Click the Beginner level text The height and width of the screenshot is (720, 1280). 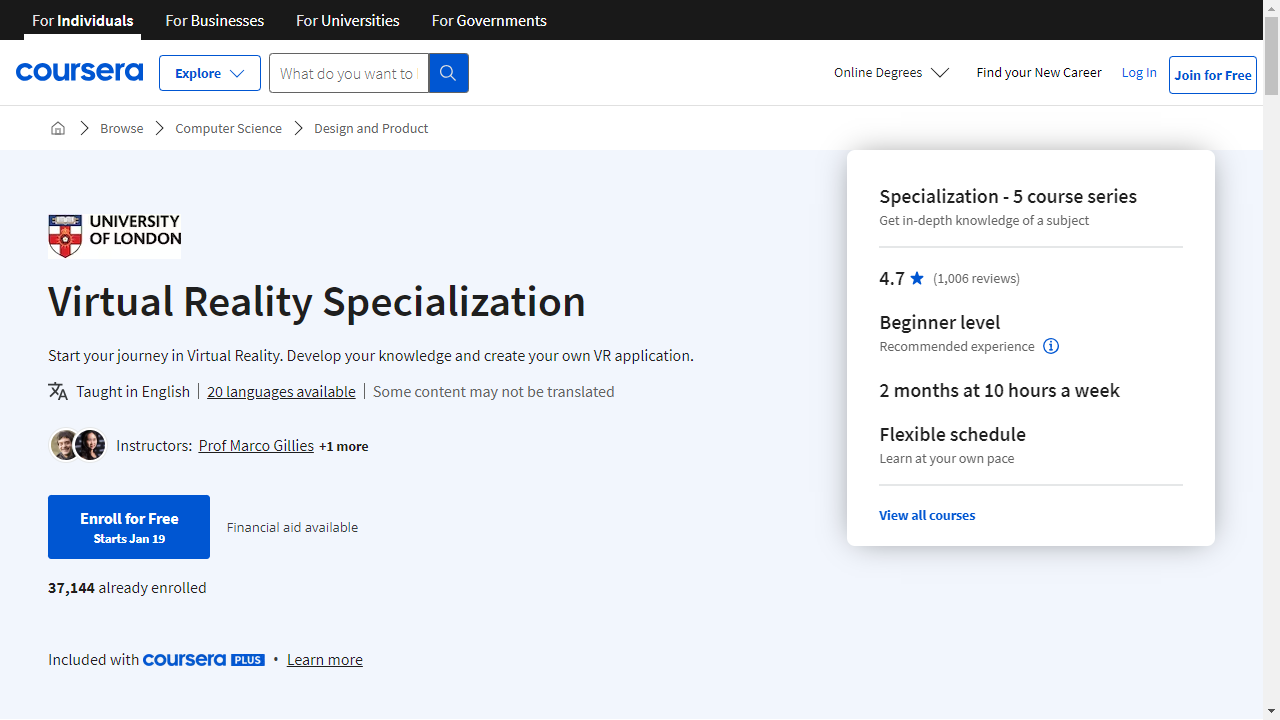(940, 322)
